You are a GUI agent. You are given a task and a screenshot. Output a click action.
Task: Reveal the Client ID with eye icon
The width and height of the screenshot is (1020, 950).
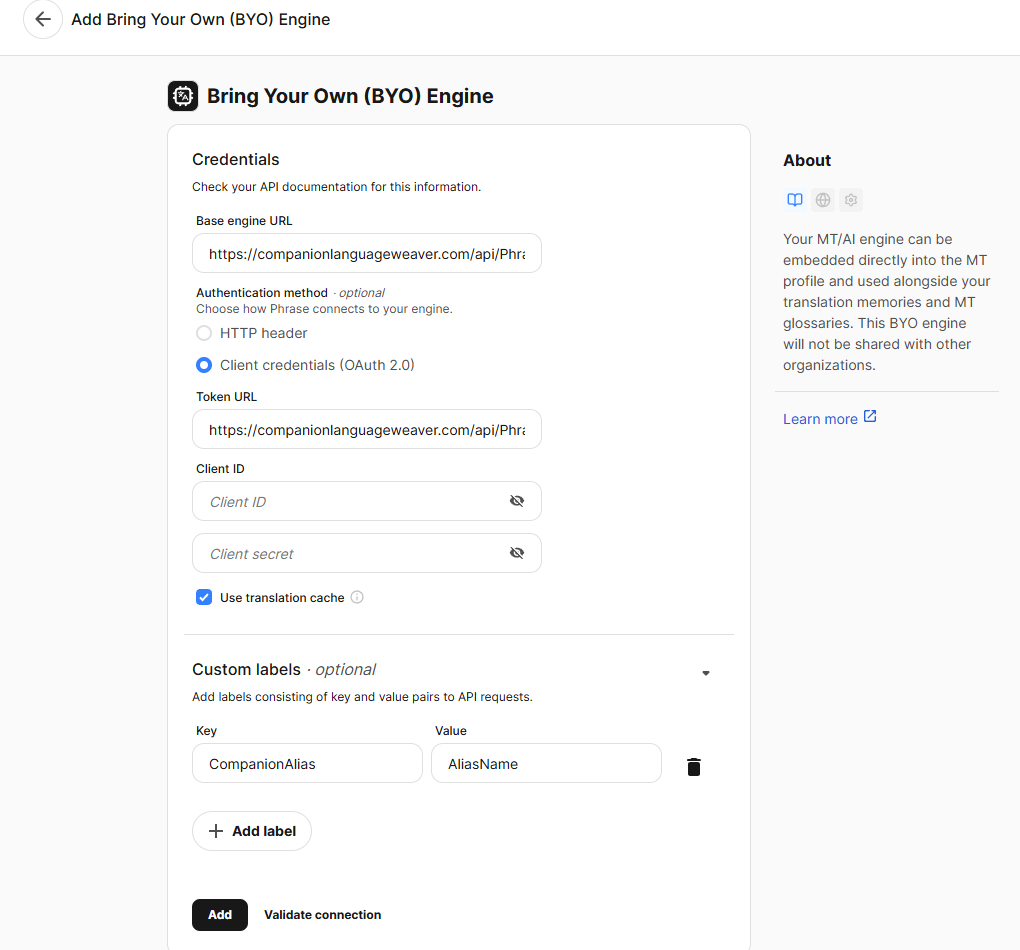(517, 501)
